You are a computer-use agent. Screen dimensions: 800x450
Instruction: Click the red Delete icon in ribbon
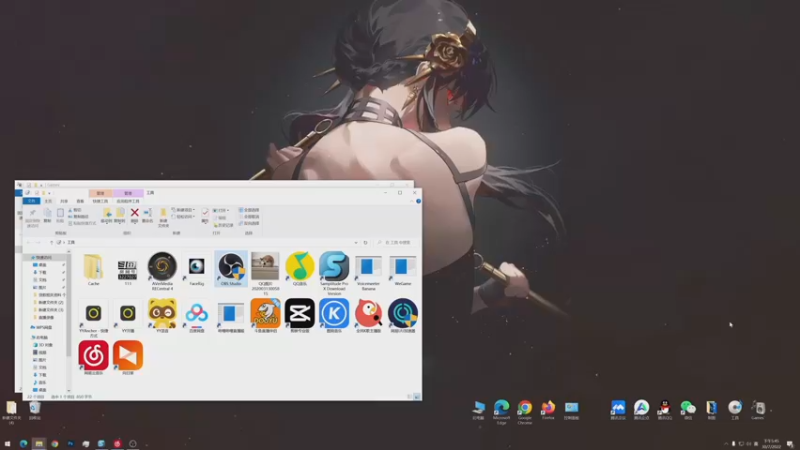tap(134, 215)
